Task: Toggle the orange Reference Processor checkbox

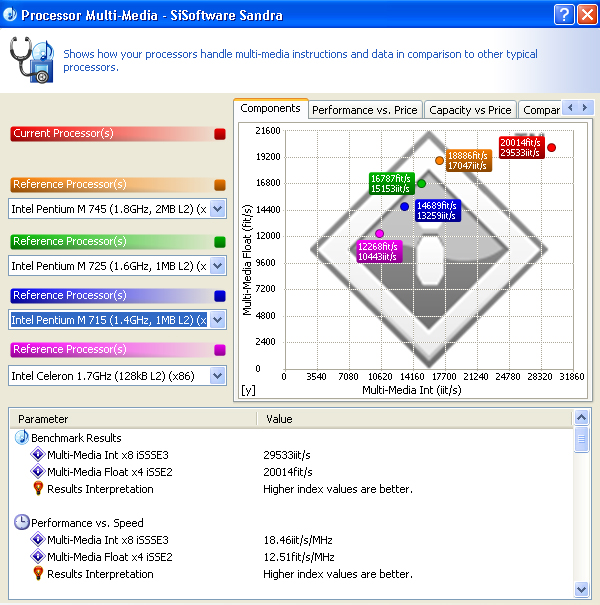Action: coord(220,185)
